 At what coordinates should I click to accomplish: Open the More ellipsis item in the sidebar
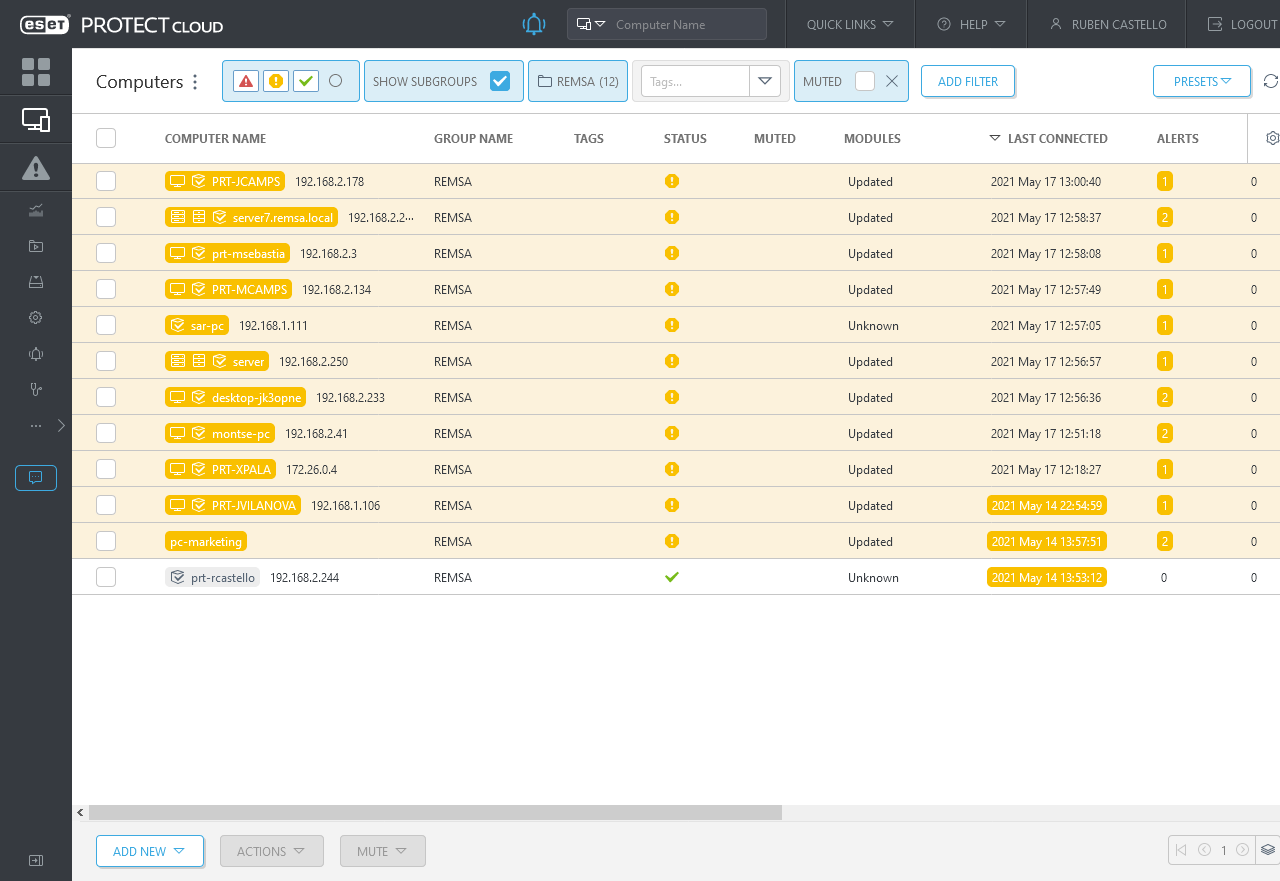pos(36,426)
